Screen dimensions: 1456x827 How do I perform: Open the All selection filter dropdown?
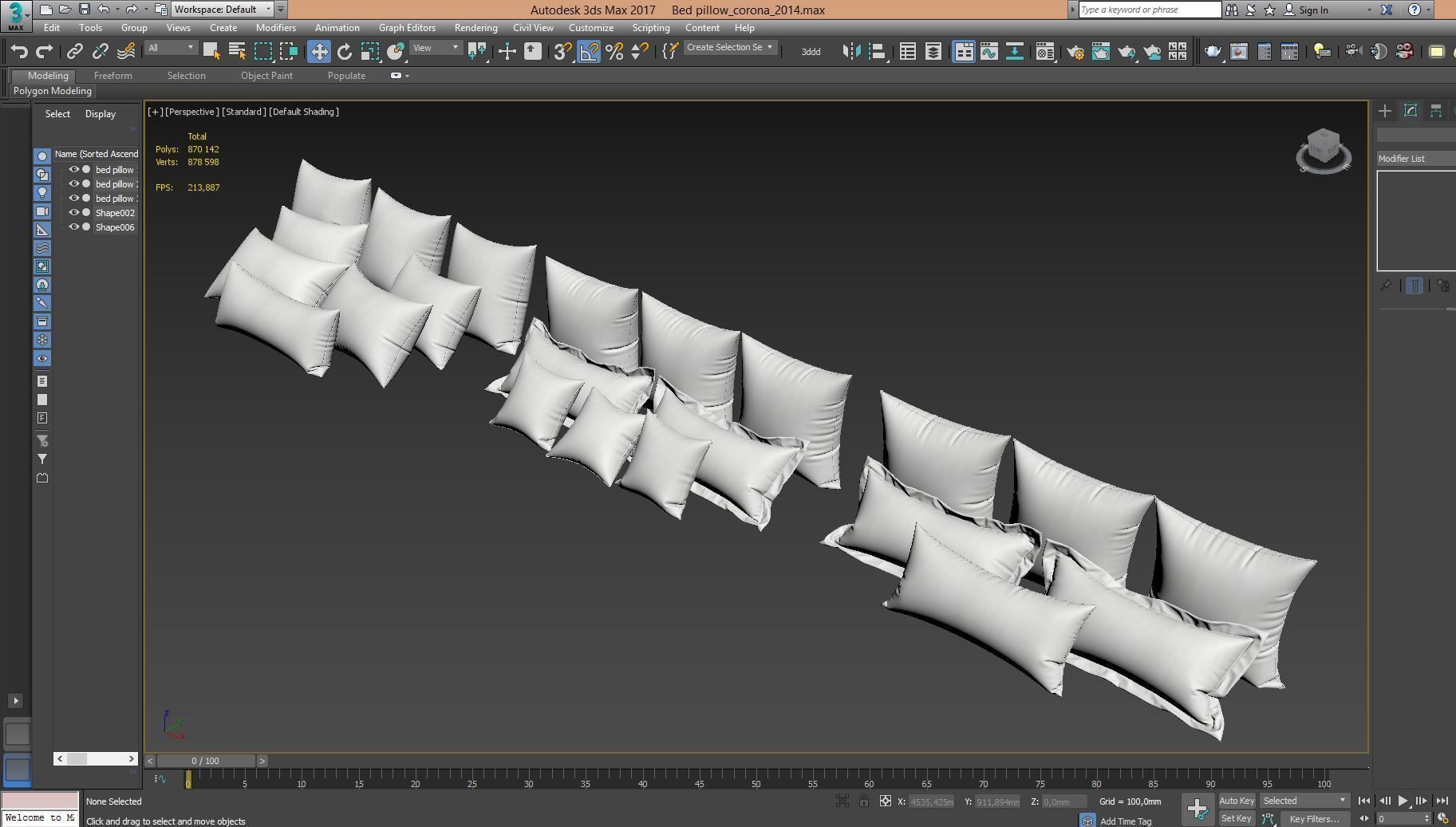pos(171,48)
